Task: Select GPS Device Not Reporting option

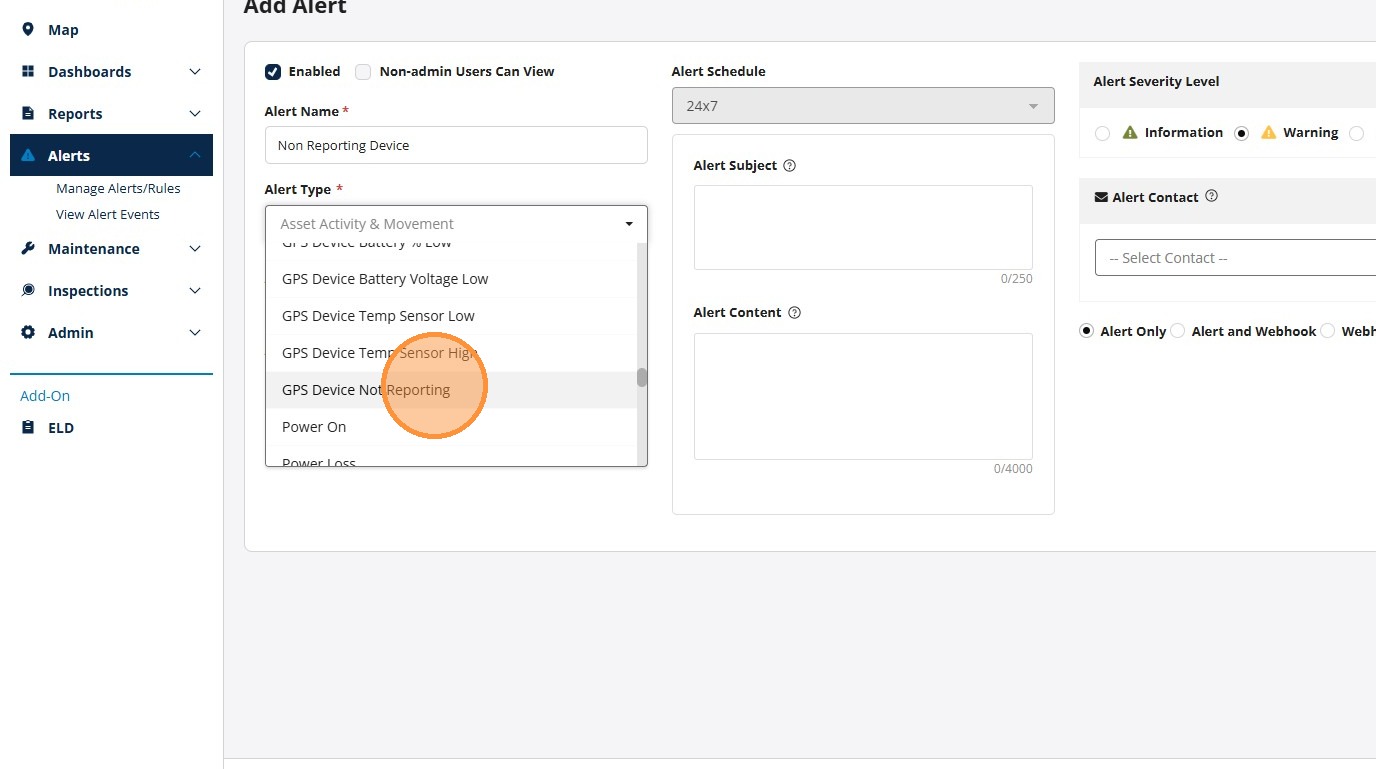Action: click(x=451, y=390)
